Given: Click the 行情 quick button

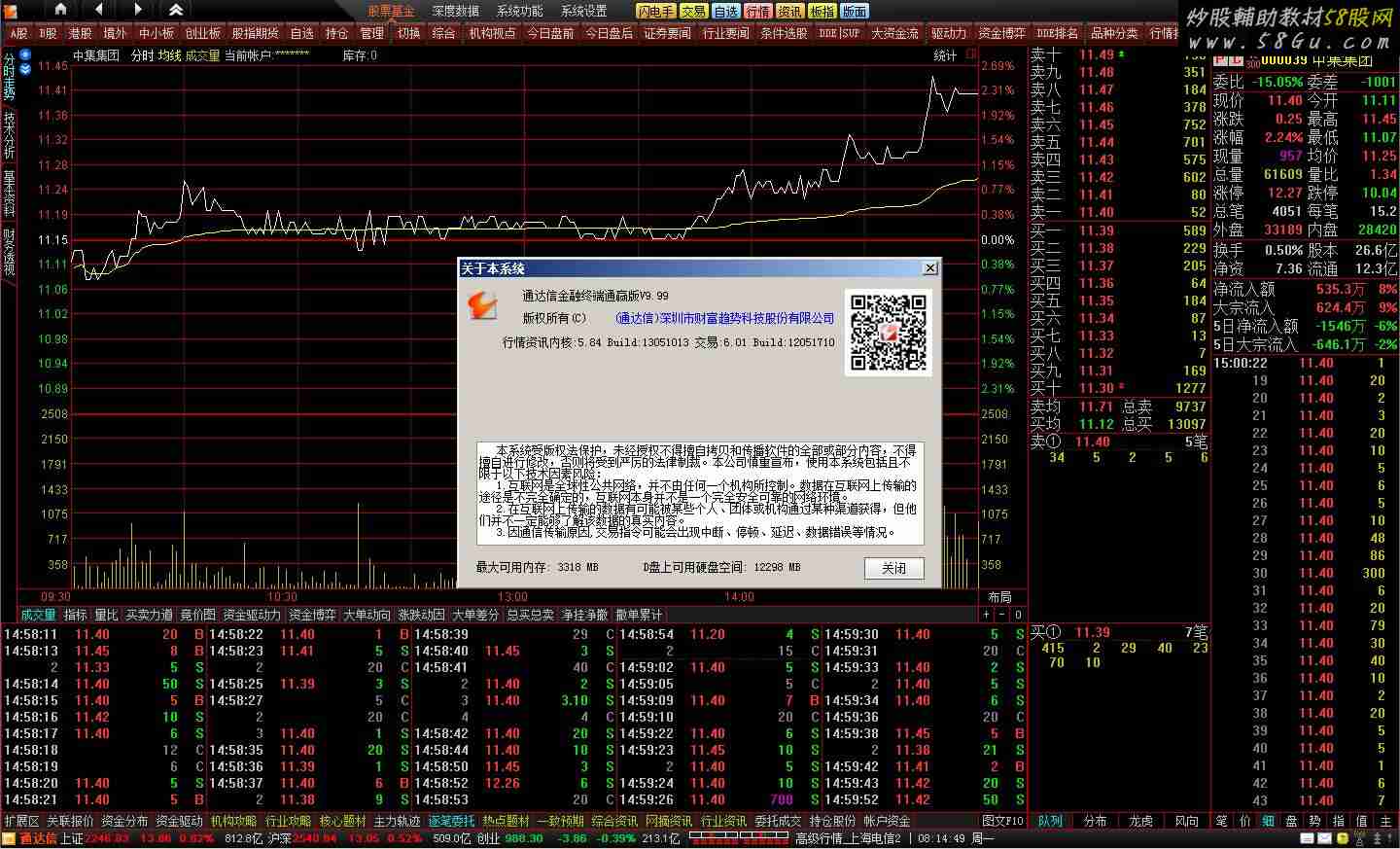Looking at the screenshot, I should point(757,11).
